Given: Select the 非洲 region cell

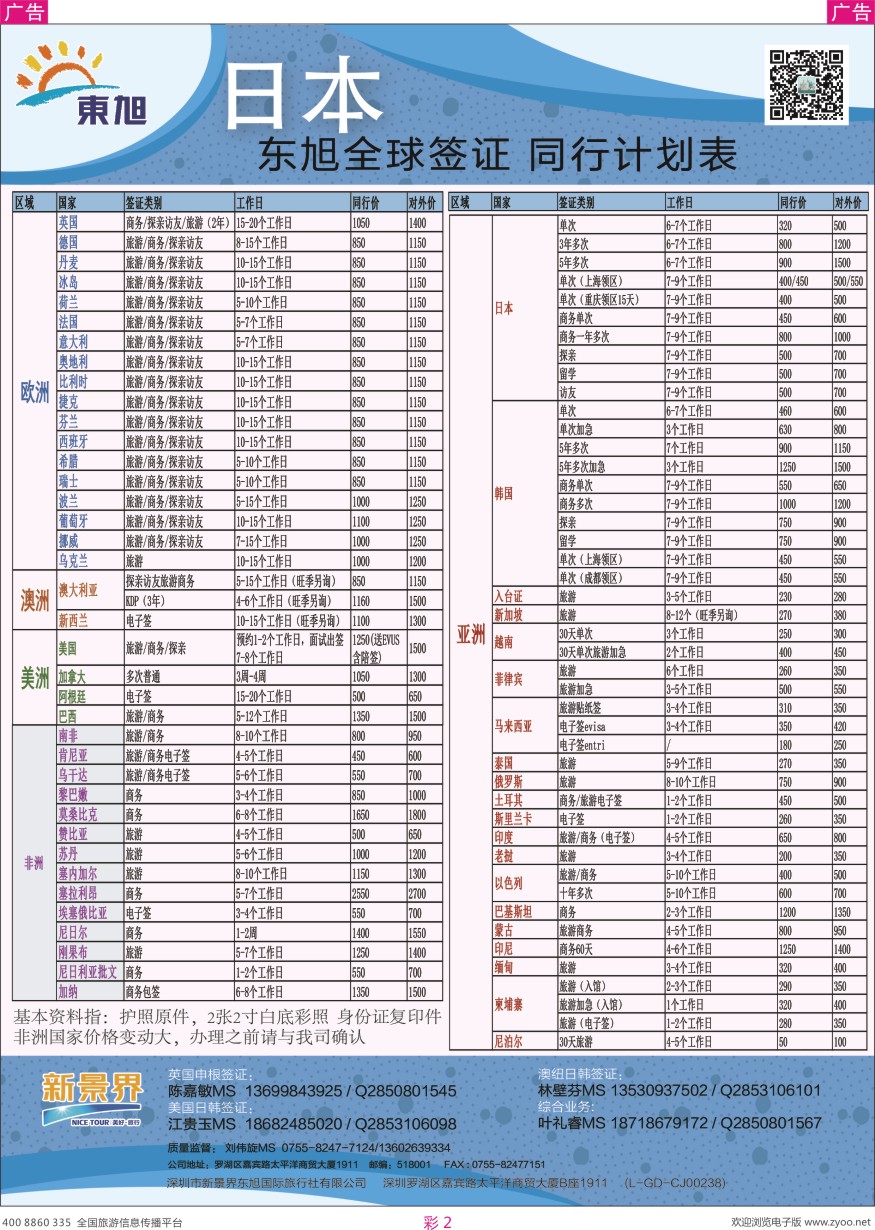Looking at the screenshot, I should [x=34, y=864].
